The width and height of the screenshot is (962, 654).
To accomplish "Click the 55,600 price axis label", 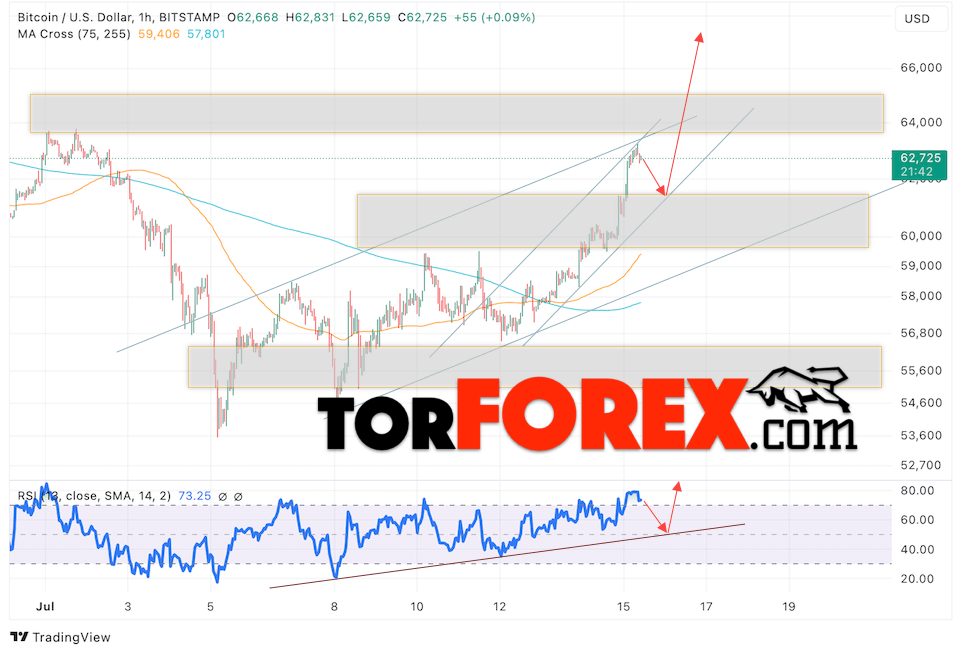I will tap(921, 371).
